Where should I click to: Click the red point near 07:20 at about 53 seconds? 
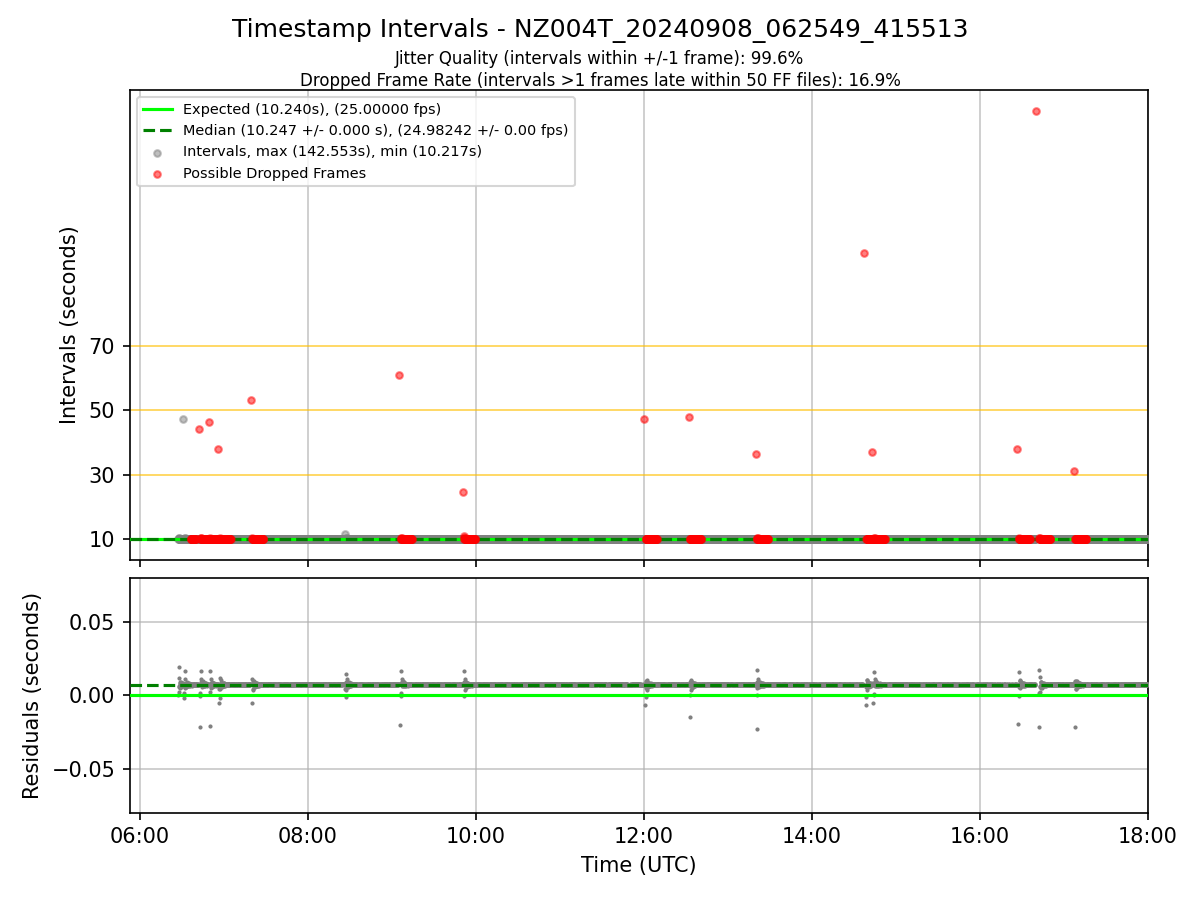pos(251,400)
